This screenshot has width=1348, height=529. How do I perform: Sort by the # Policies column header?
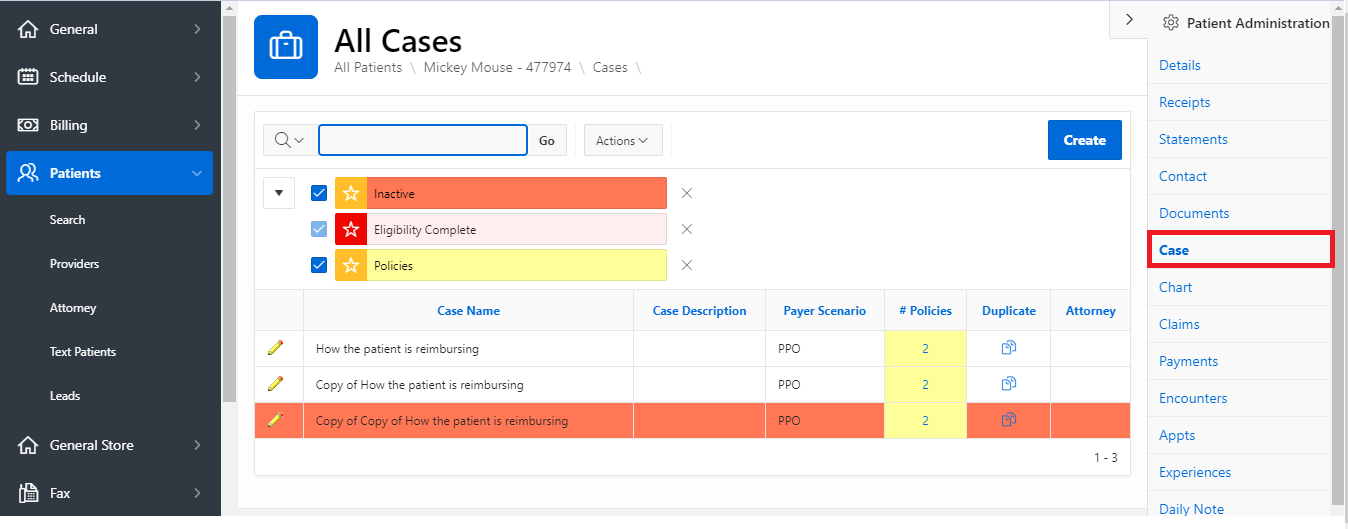click(x=925, y=311)
